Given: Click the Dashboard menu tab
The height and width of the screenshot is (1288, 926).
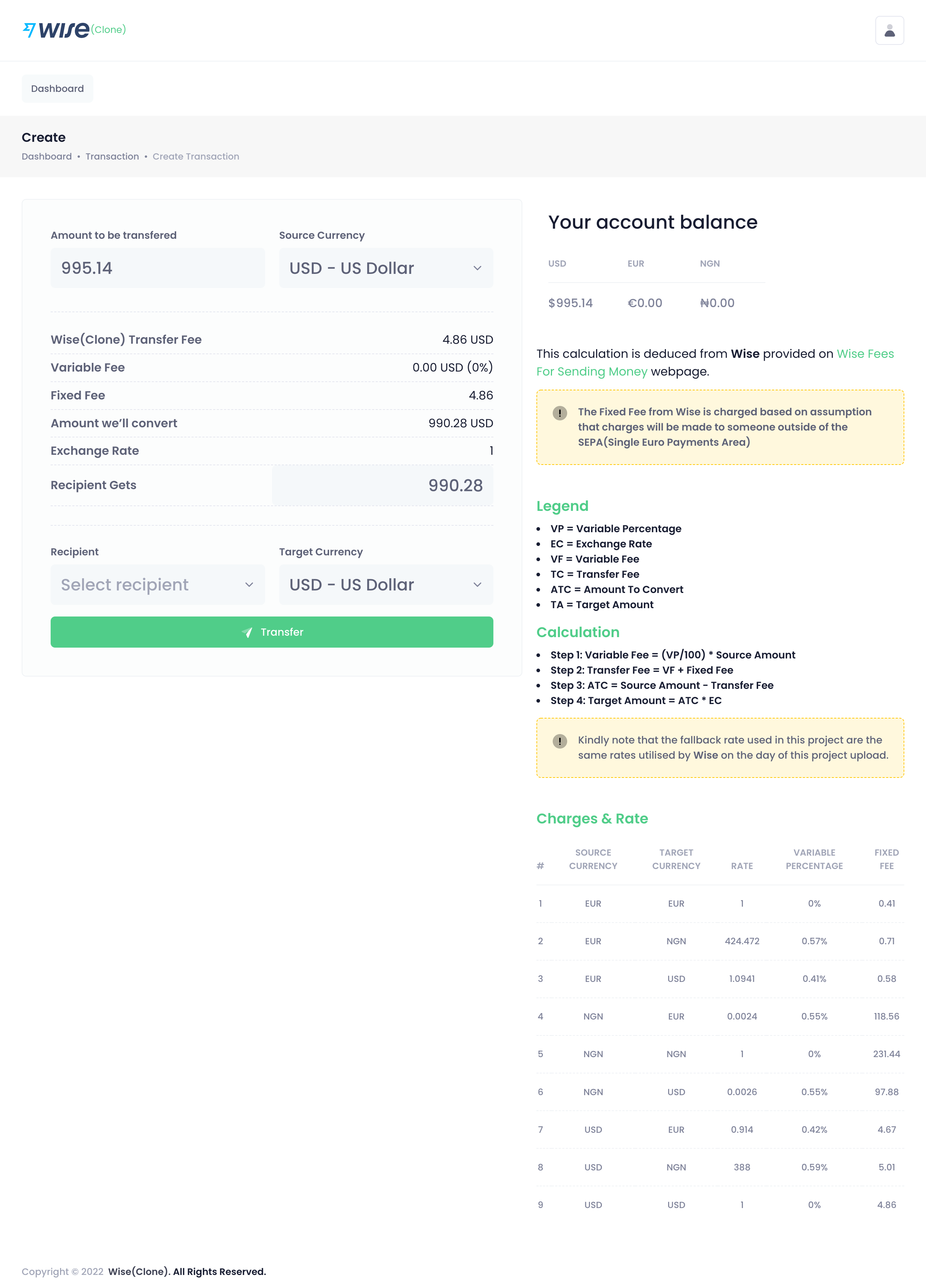Looking at the screenshot, I should (57, 88).
